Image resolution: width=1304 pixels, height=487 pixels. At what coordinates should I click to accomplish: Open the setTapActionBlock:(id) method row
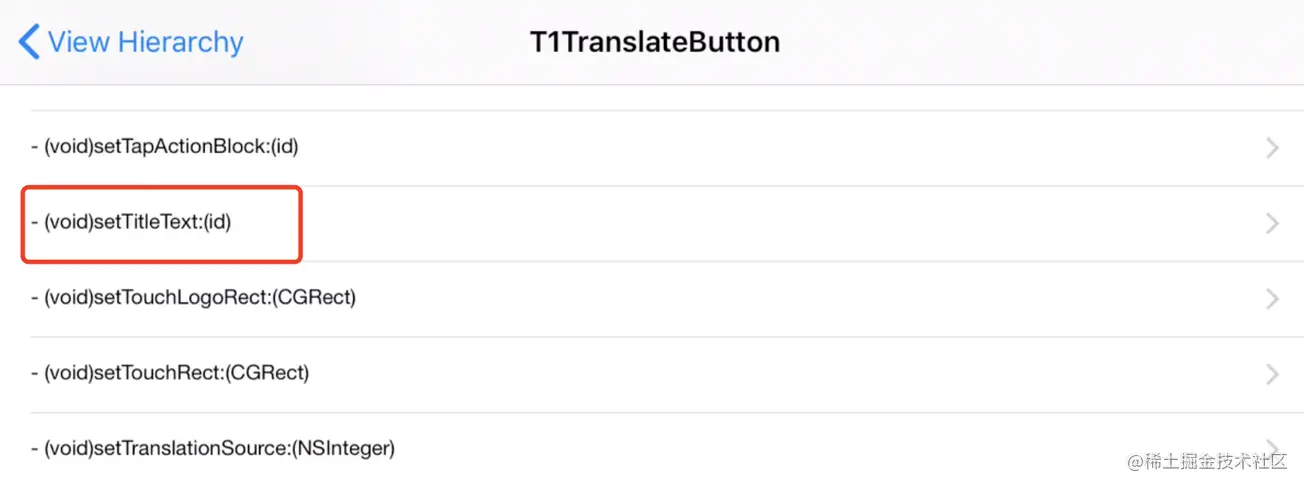652,148
